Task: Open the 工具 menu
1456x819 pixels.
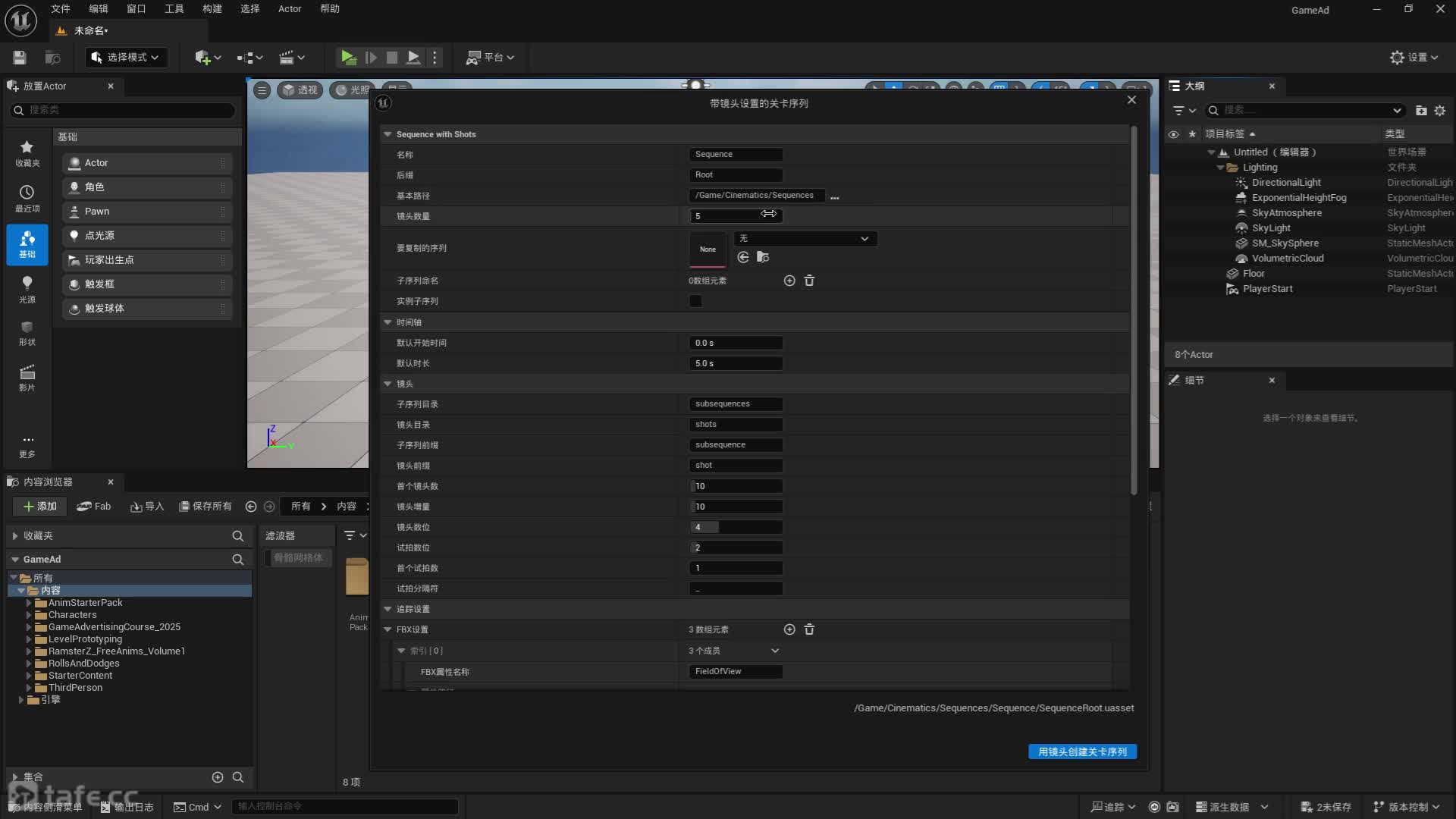Action: (x=174, y=9)
